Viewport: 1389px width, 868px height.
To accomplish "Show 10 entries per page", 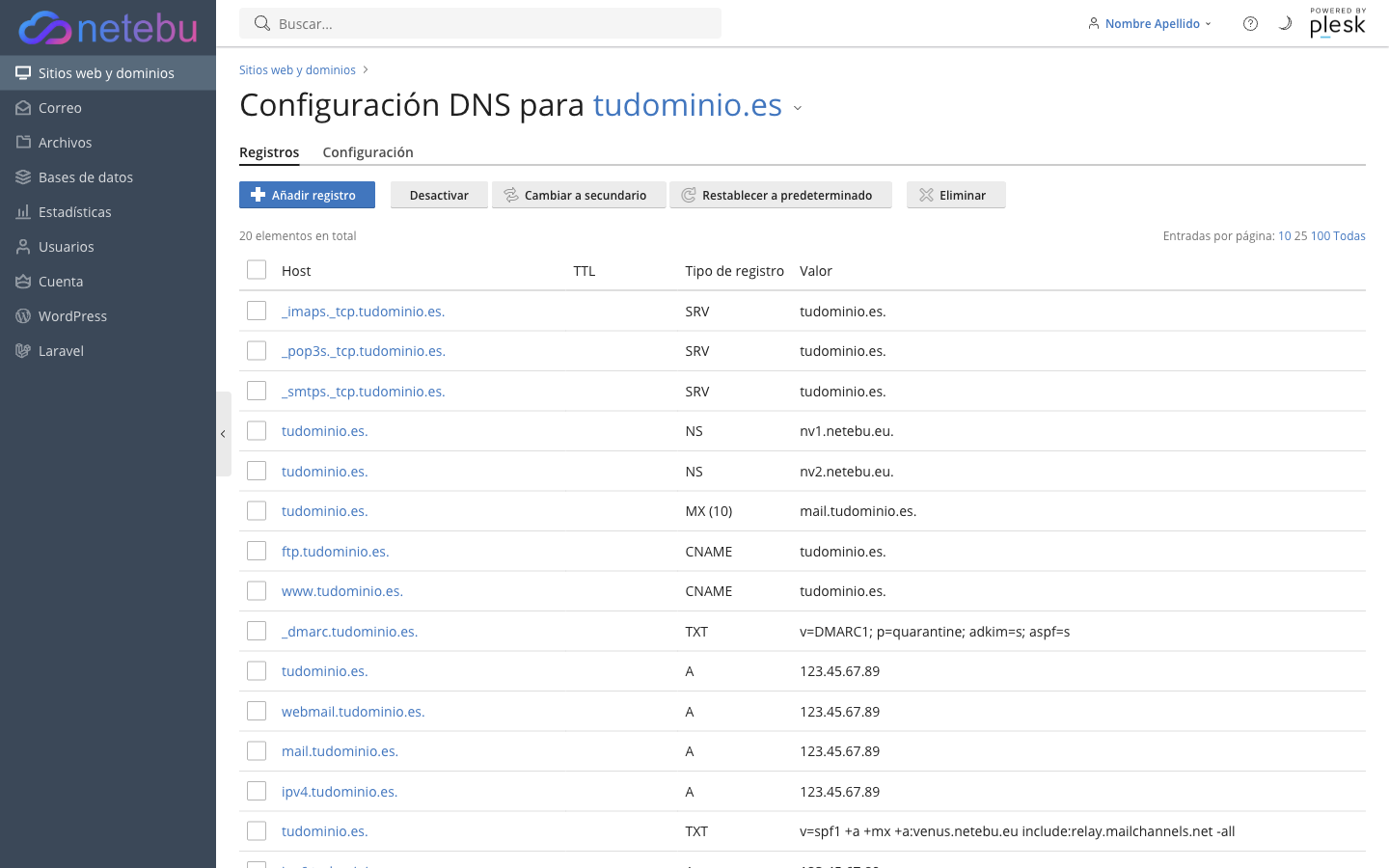I will click(1284, 236).
